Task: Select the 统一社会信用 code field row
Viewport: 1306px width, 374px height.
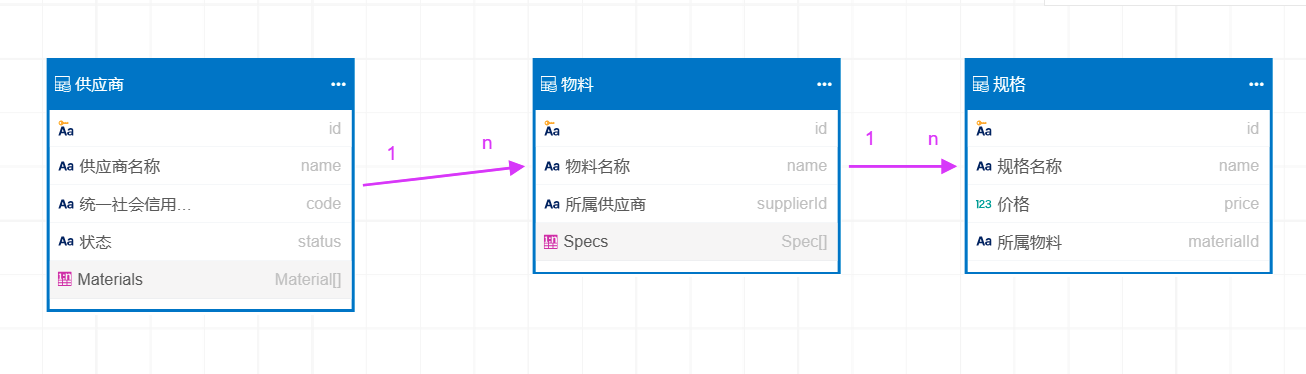Action: pos(200,204)
